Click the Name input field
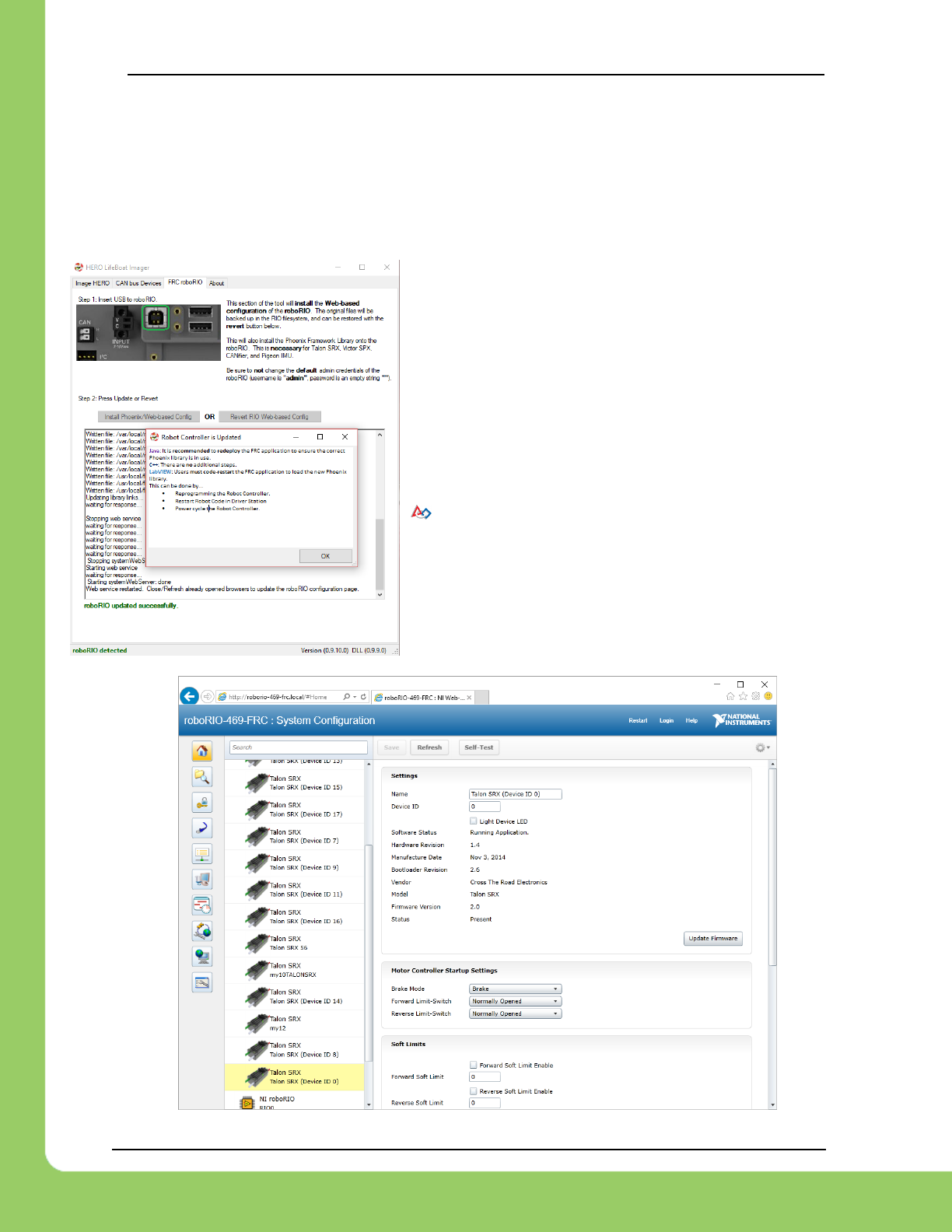Screen dimensions: 952x1232 [x=515, y=794]
